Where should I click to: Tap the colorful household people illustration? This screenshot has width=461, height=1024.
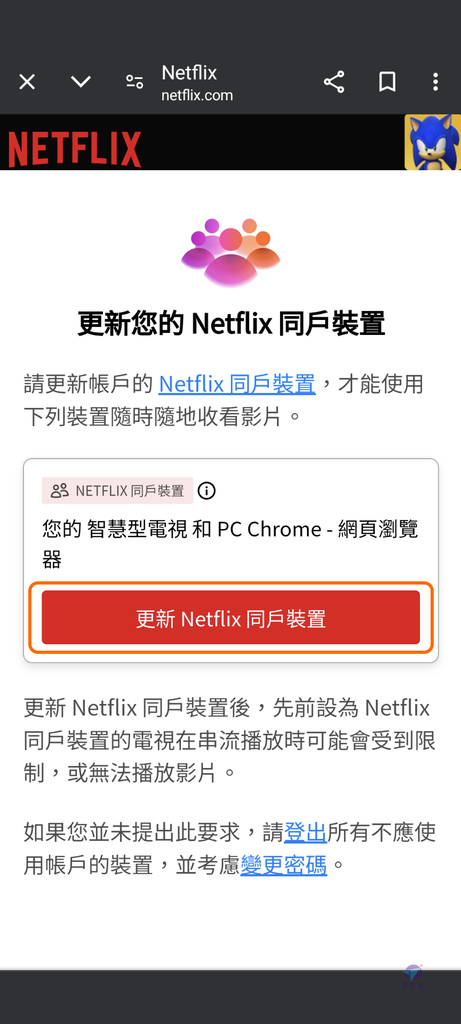[230, 252]
